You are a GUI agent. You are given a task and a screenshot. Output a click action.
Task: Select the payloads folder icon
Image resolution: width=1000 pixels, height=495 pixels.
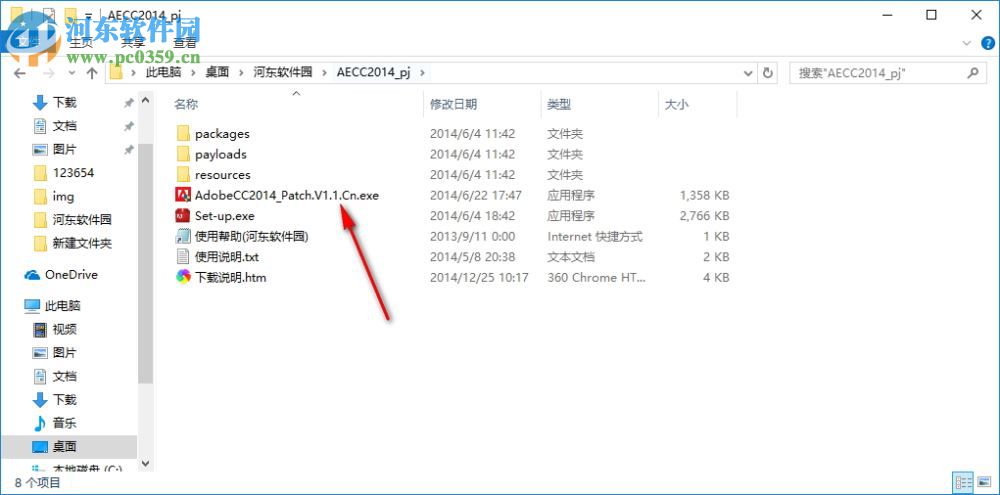183,154
